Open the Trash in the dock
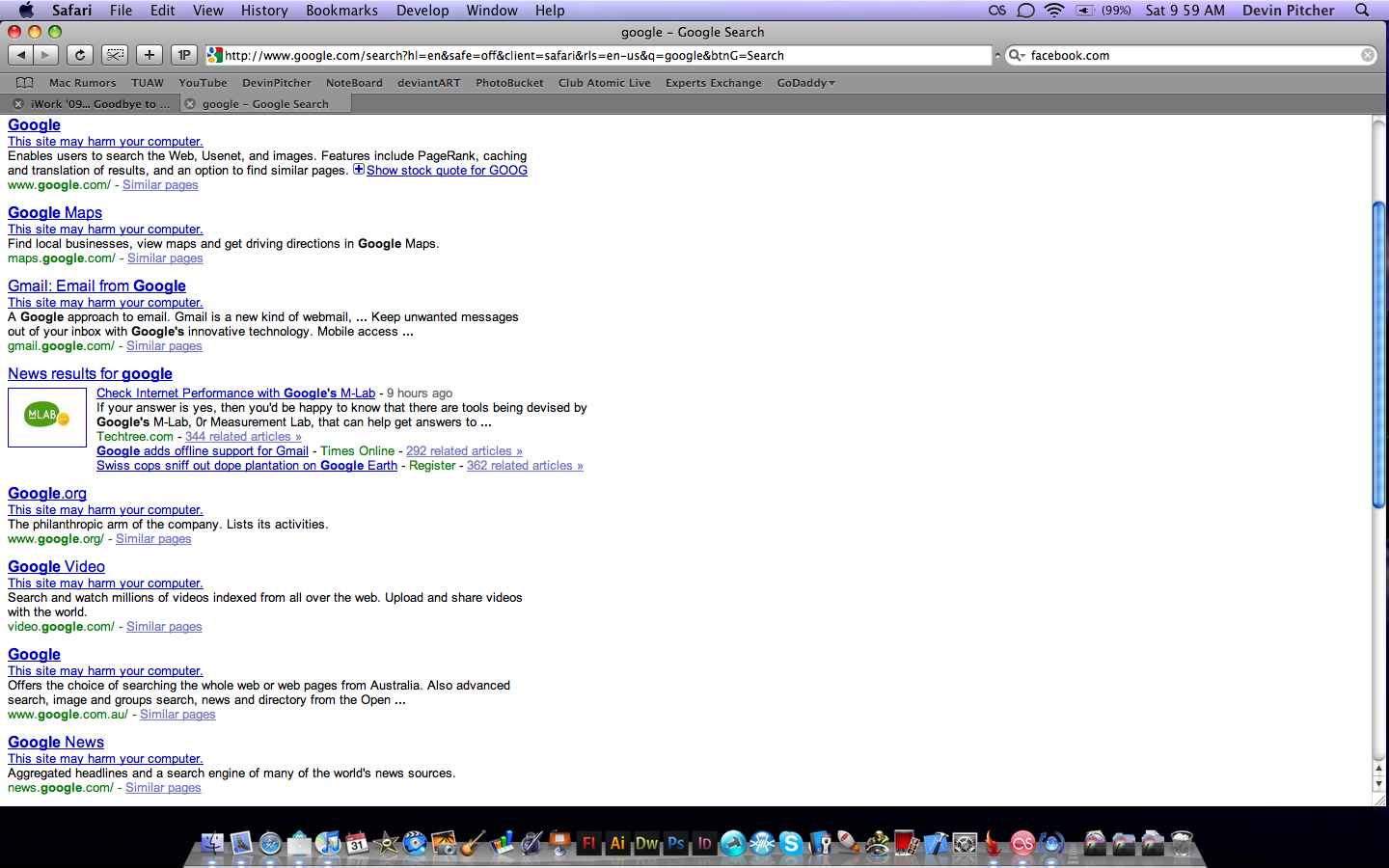This screenshot has width=1389, height=868. 1183,844
